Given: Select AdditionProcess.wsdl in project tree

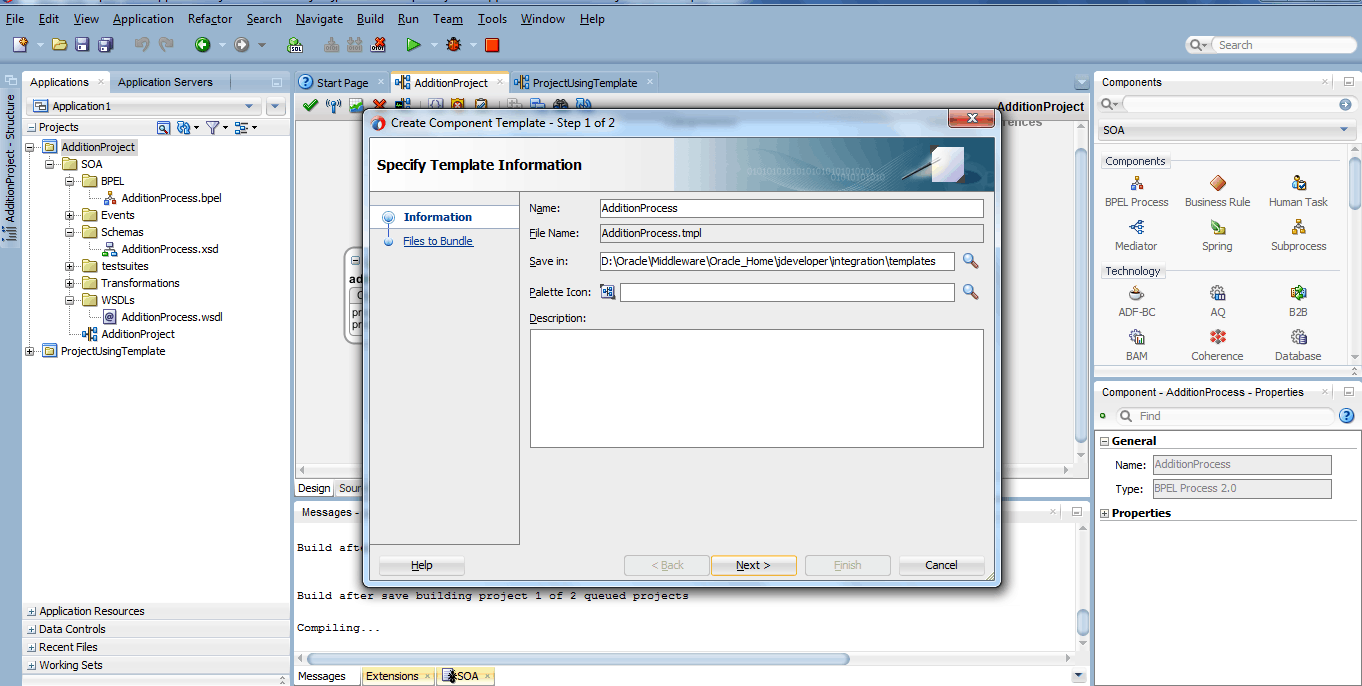Looking at the screenshot, I should (172, 317).
